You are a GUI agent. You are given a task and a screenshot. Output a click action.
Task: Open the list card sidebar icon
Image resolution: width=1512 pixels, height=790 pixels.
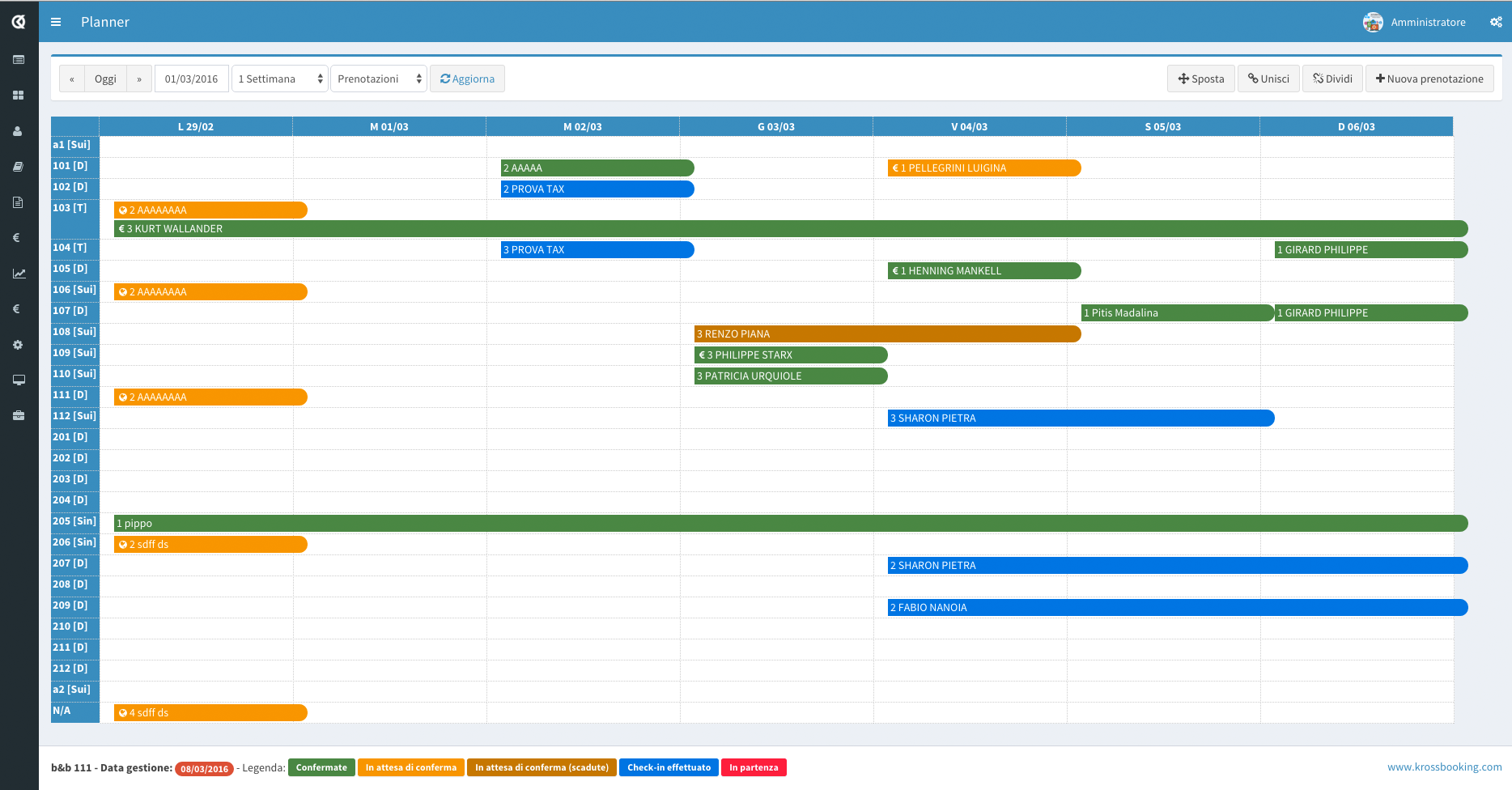pyautogui.click(x=19, y=60)
